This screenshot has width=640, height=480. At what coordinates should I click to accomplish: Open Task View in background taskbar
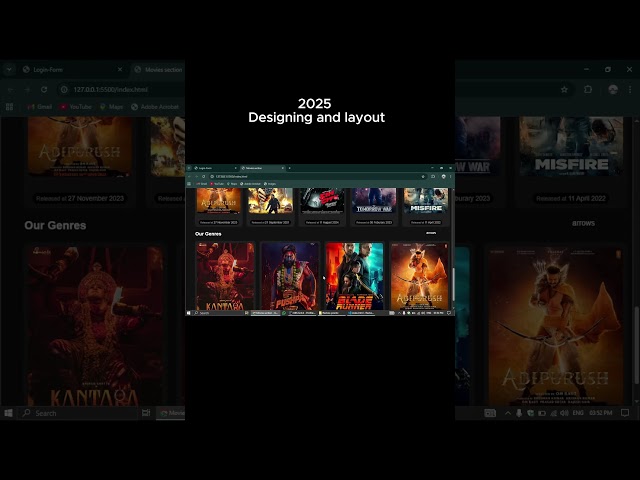pos(146,413)
